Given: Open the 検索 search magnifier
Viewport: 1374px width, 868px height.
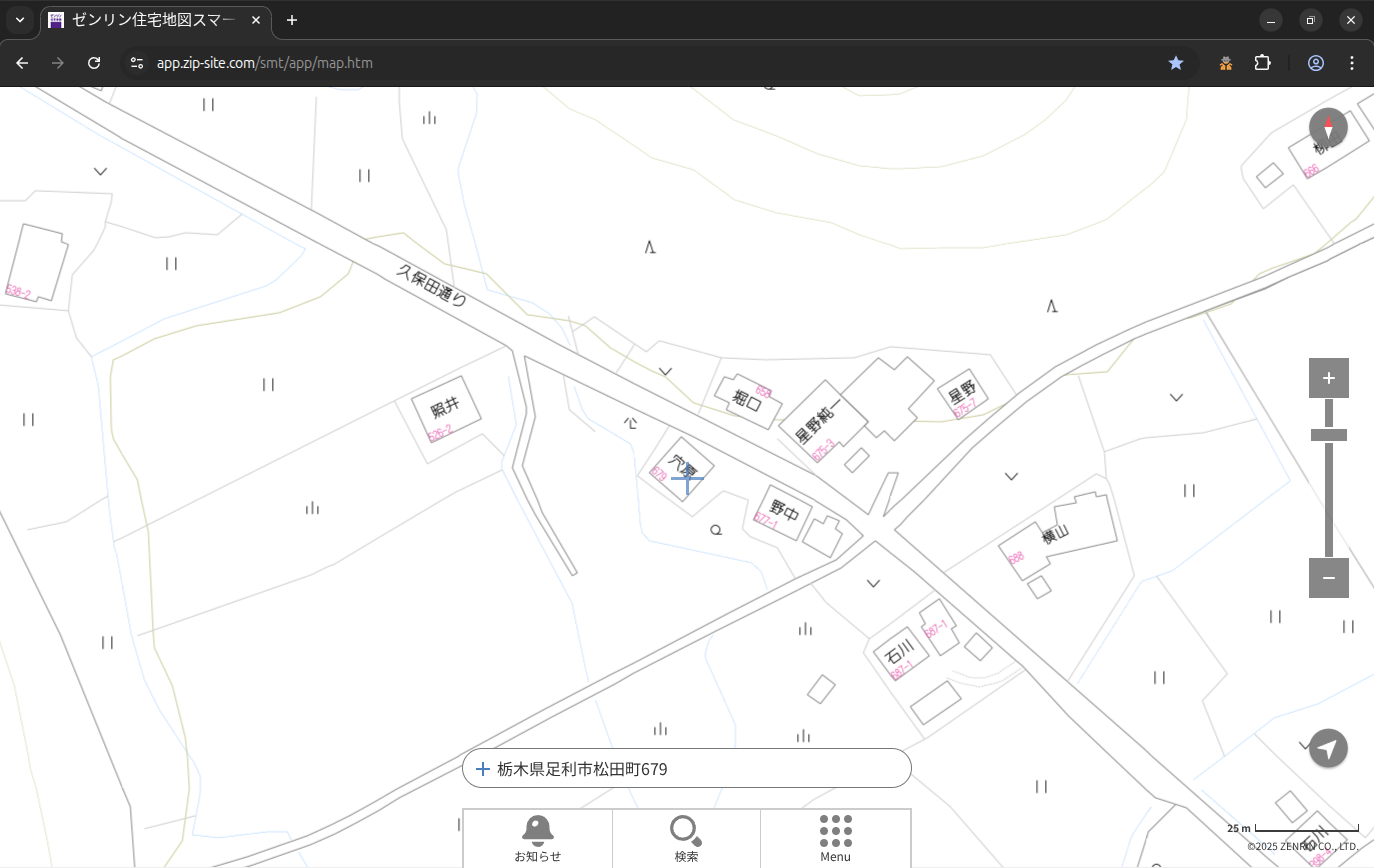Looking at the screenshot, I should click(x=686, y=838).
